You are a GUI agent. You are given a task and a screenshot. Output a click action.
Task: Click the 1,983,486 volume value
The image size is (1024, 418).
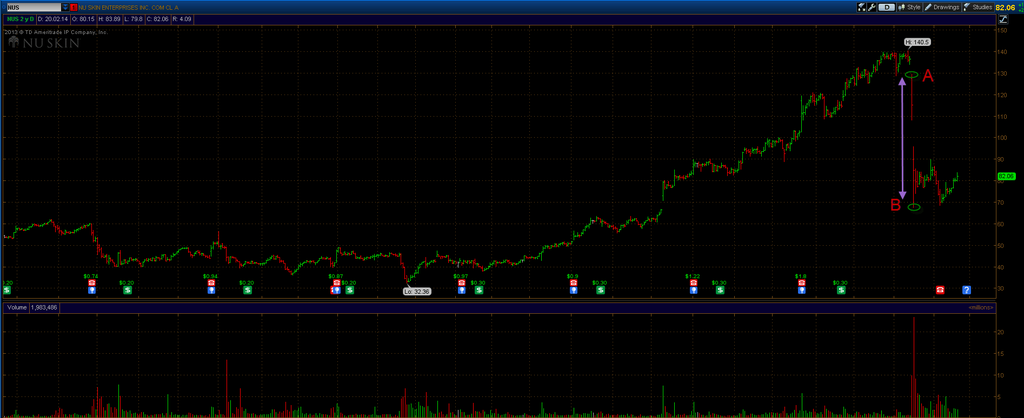pyautogui.click(x=42, y=306)
